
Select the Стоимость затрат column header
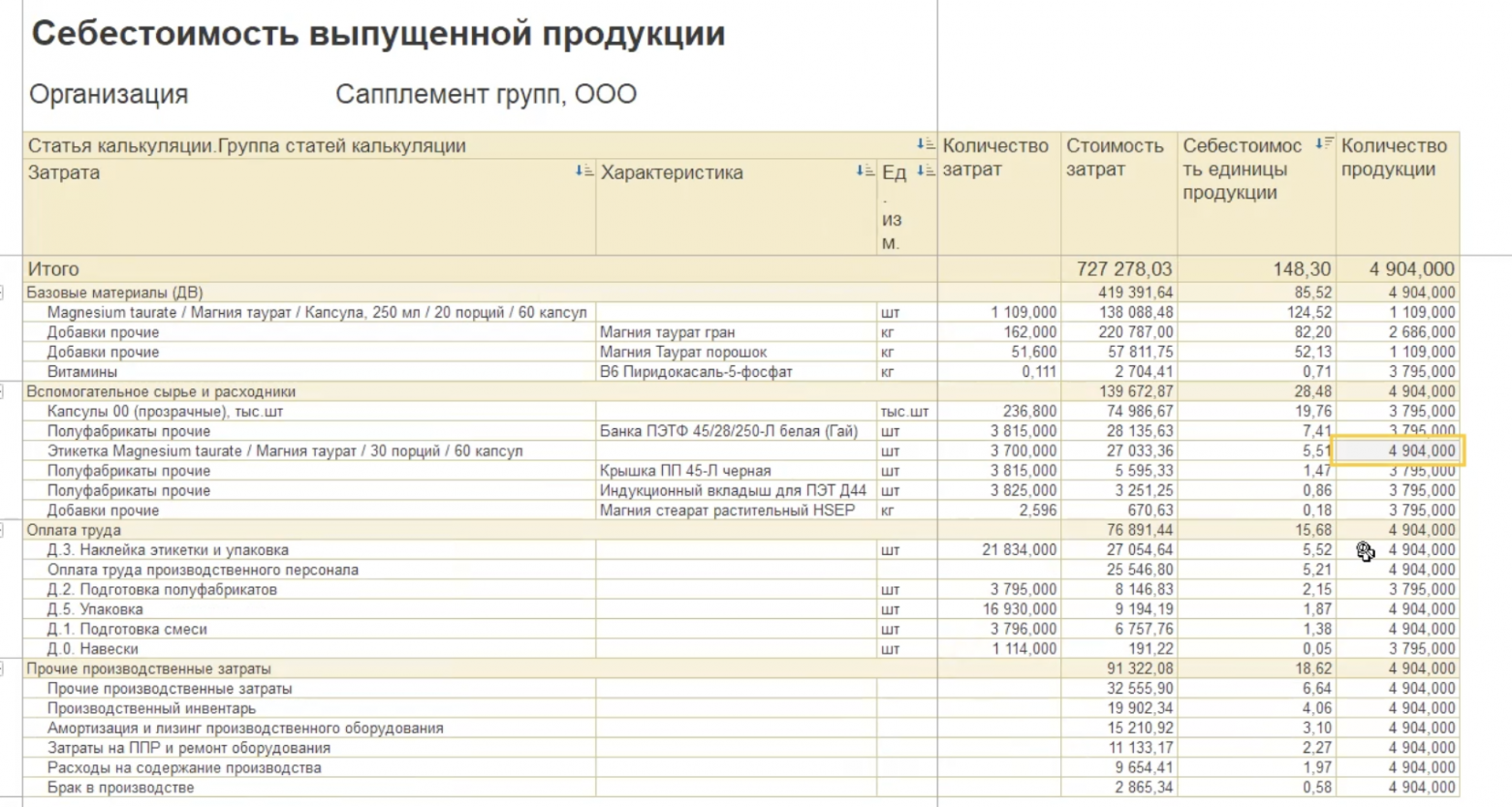pyautogui.click(x=1119, y=194)
